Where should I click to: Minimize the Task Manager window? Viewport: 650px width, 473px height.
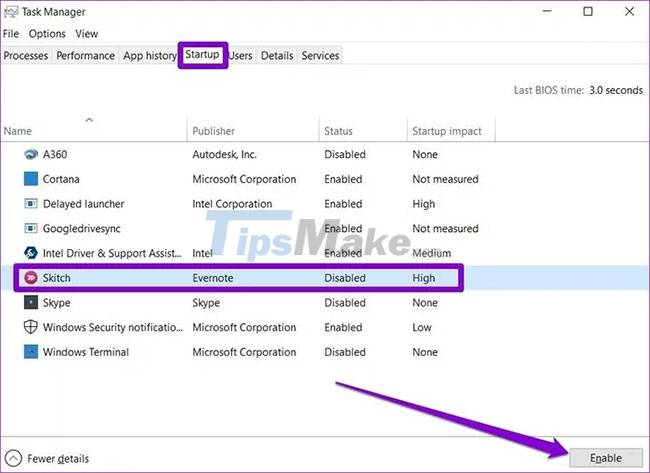click(x=547, y=12)
